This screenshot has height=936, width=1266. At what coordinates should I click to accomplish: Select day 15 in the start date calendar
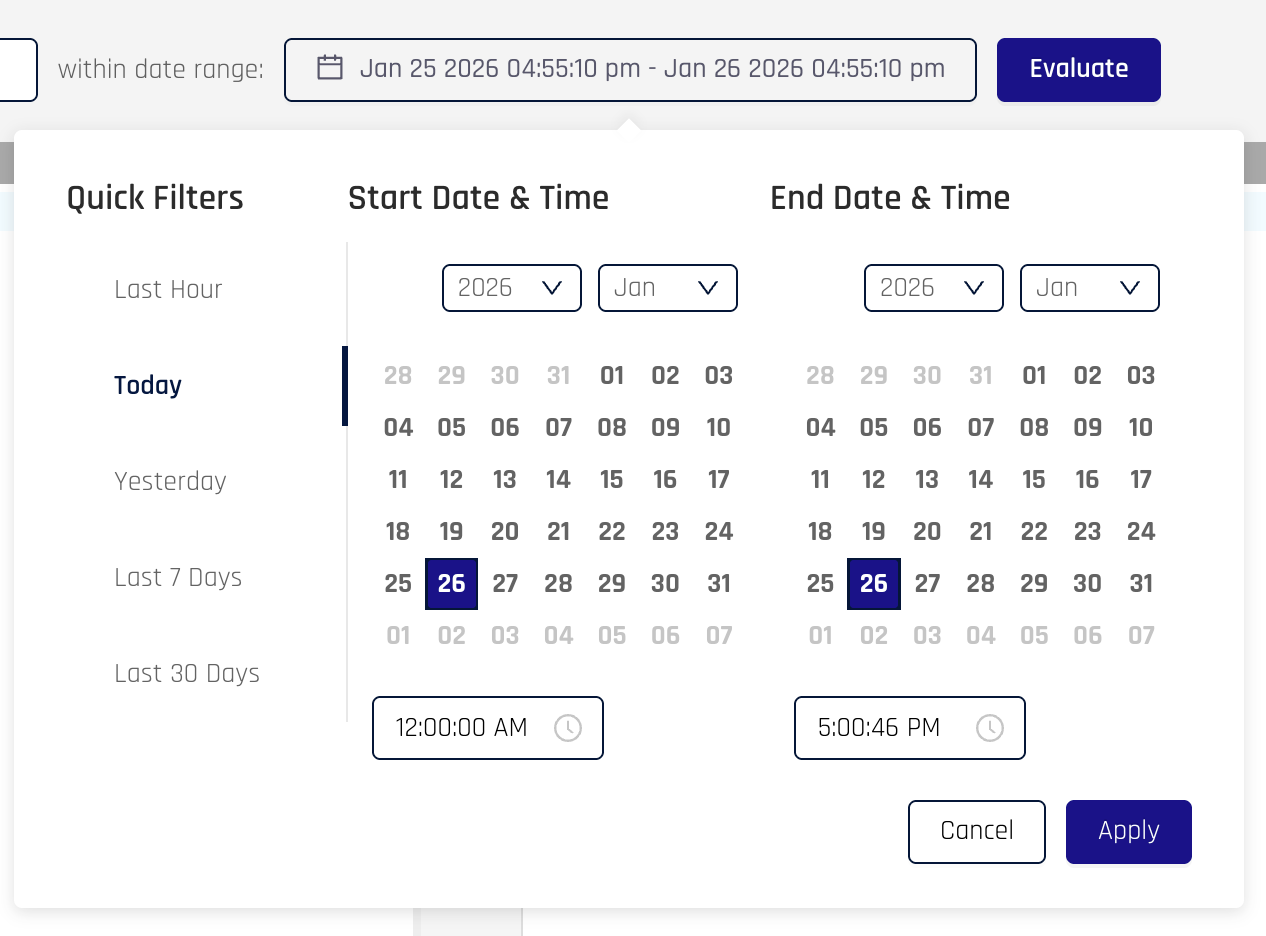[x=611, y=479]
